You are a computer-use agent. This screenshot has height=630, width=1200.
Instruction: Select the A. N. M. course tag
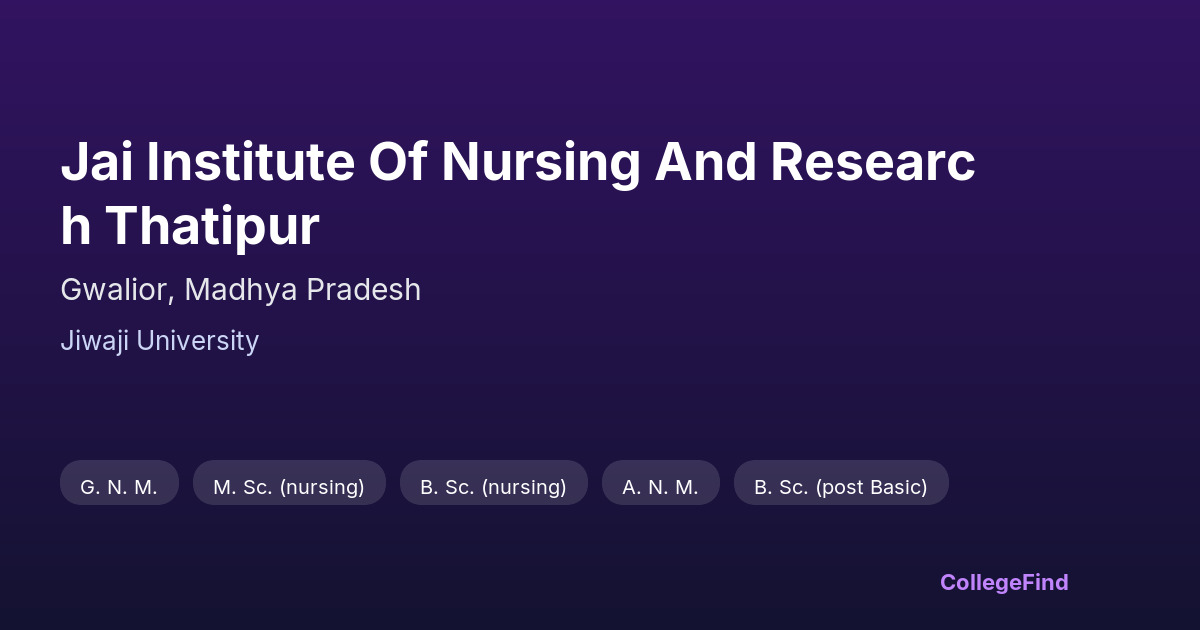pos(660,487)
